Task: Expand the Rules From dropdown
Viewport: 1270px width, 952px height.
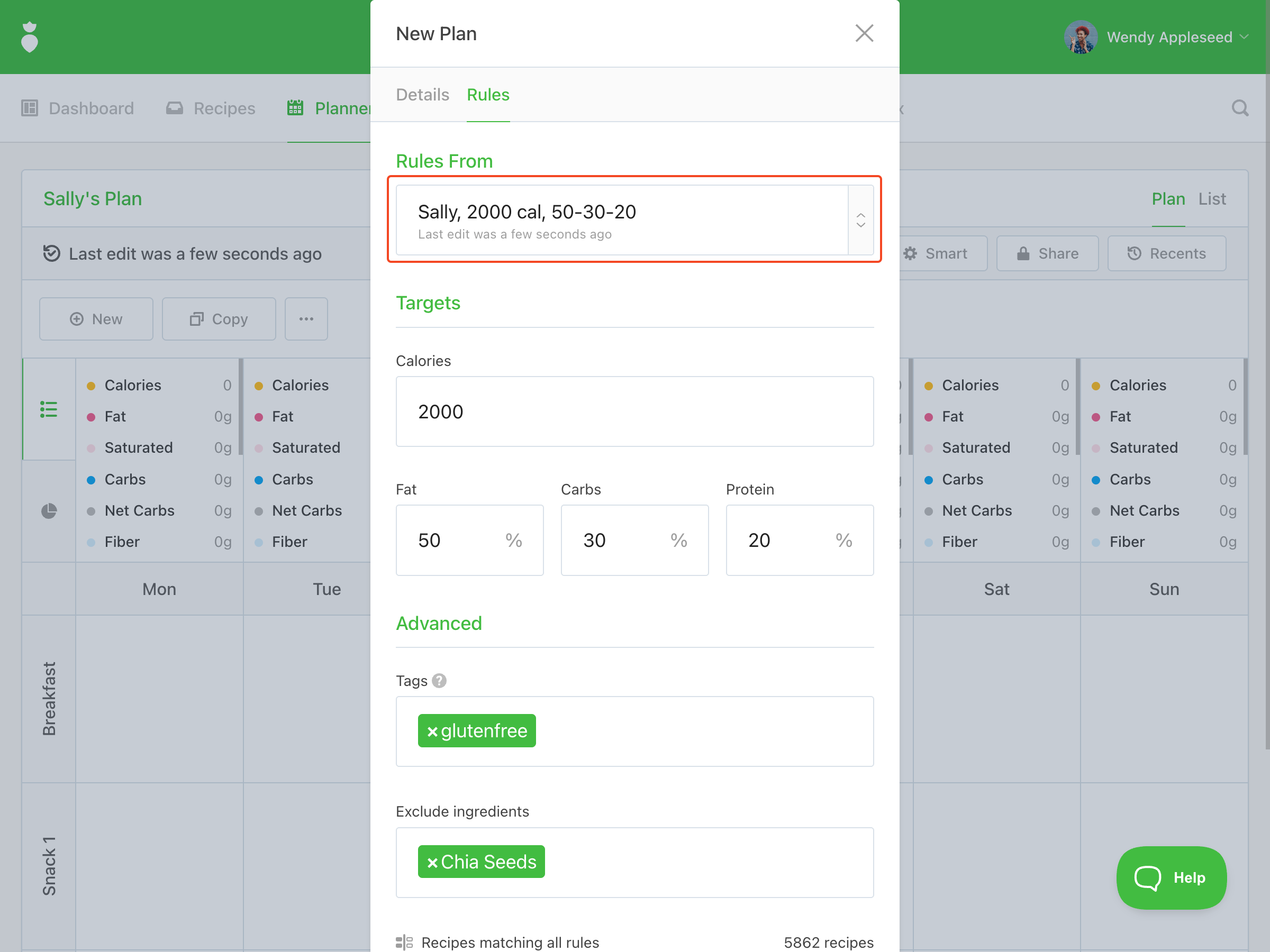Action: (x=860, y=220)
